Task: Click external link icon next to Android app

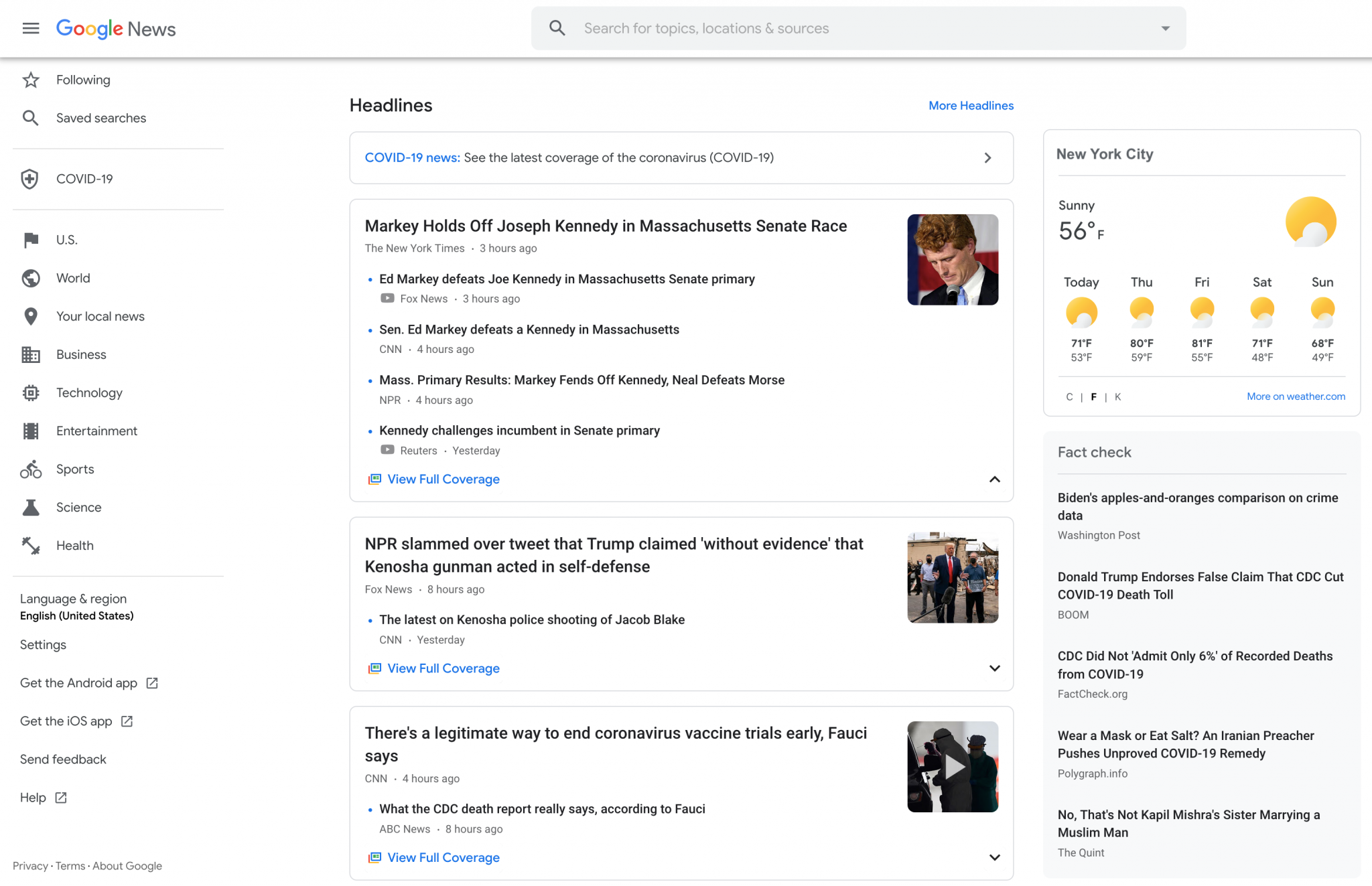Action: 152,682
